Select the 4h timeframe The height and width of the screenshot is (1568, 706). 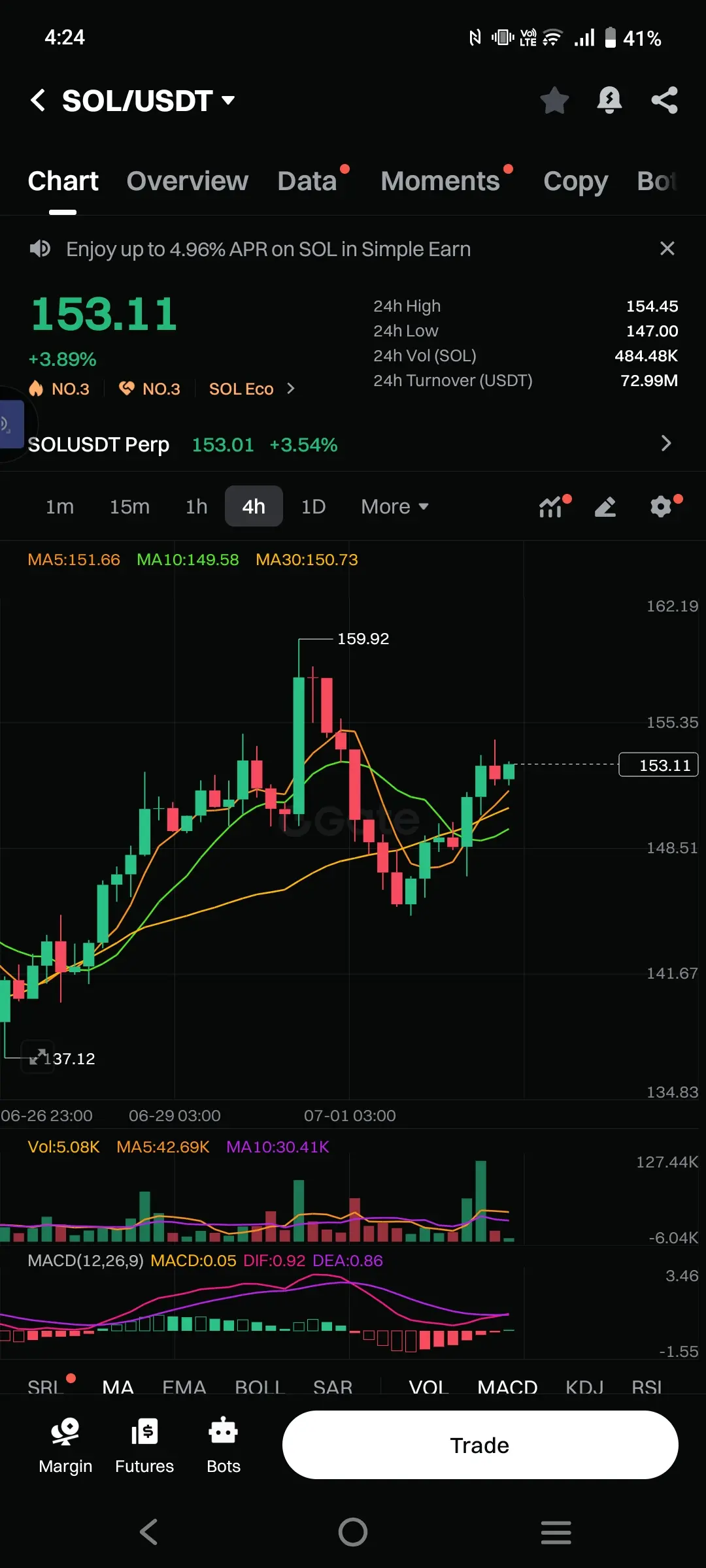click(x=254, y=506)
